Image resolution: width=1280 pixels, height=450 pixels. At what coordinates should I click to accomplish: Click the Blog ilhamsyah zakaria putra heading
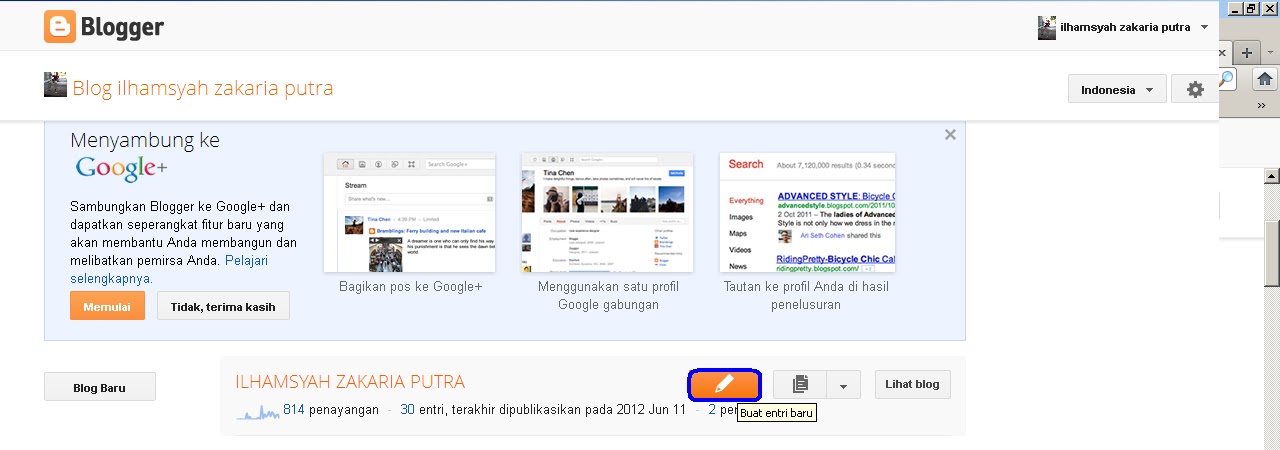tap(203, 88)
